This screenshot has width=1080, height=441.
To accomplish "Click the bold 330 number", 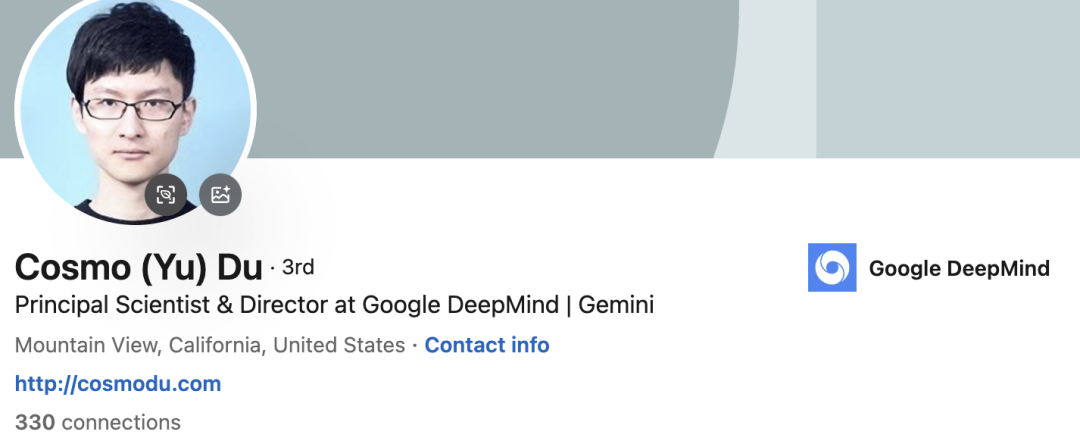I will (34, 422).
